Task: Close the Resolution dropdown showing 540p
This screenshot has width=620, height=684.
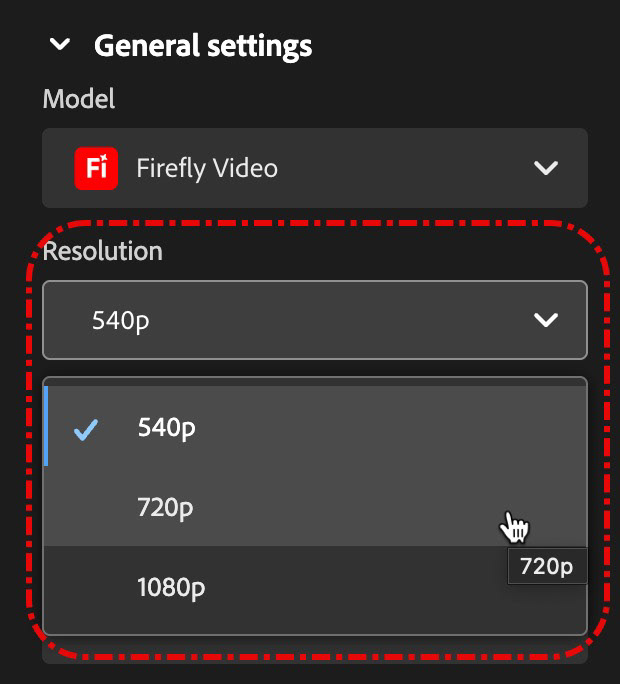Action: pos(315,320)
